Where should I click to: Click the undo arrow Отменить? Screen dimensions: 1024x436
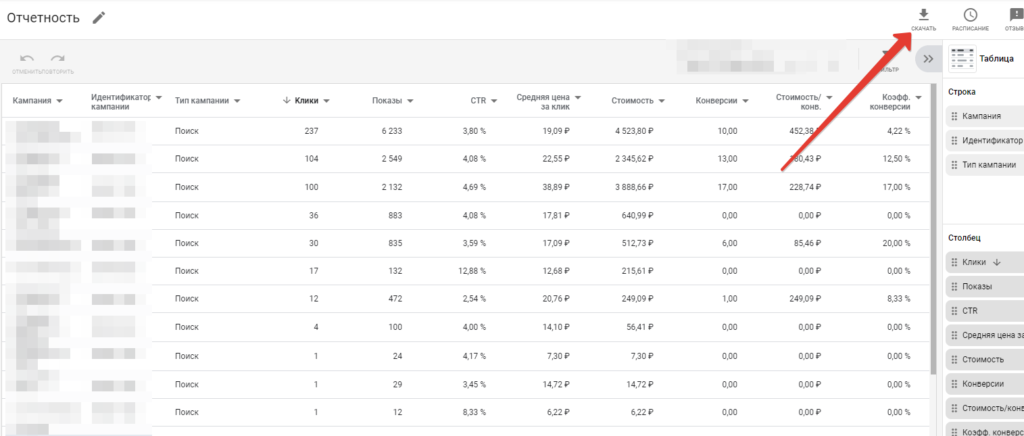coord(26,59)
